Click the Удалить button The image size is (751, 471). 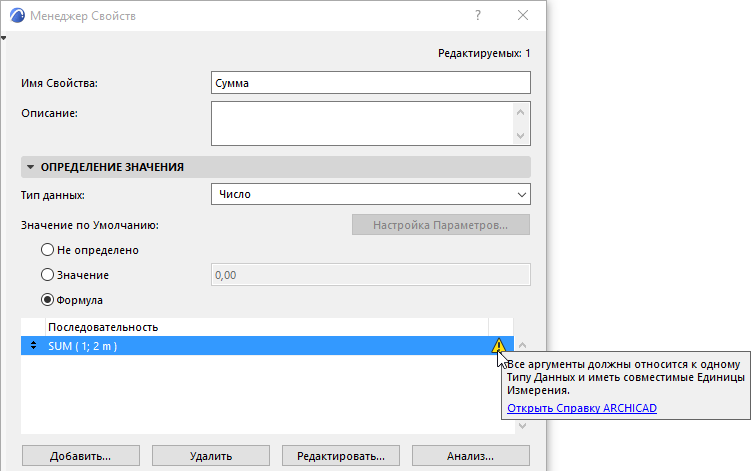tap(211, 456)
